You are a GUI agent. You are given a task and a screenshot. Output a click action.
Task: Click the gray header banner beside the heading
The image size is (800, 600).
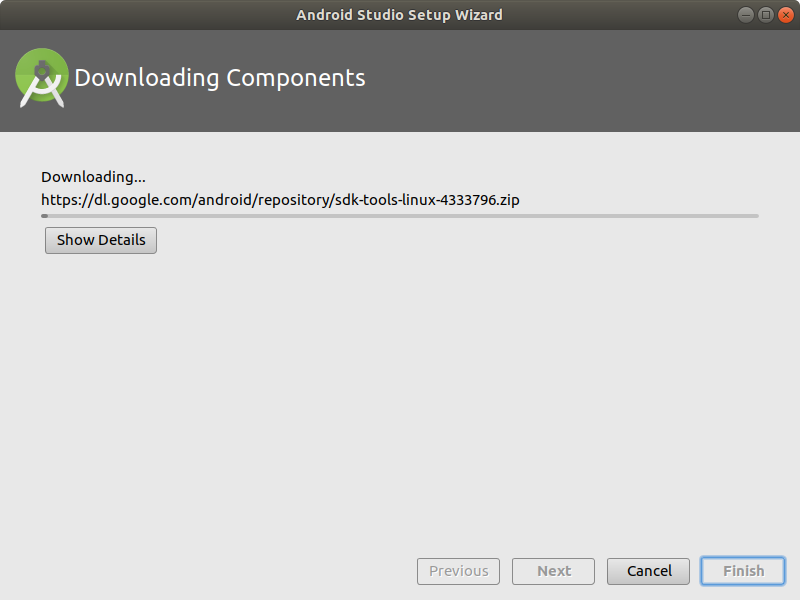pyautogui.click(x=582, y=81)
